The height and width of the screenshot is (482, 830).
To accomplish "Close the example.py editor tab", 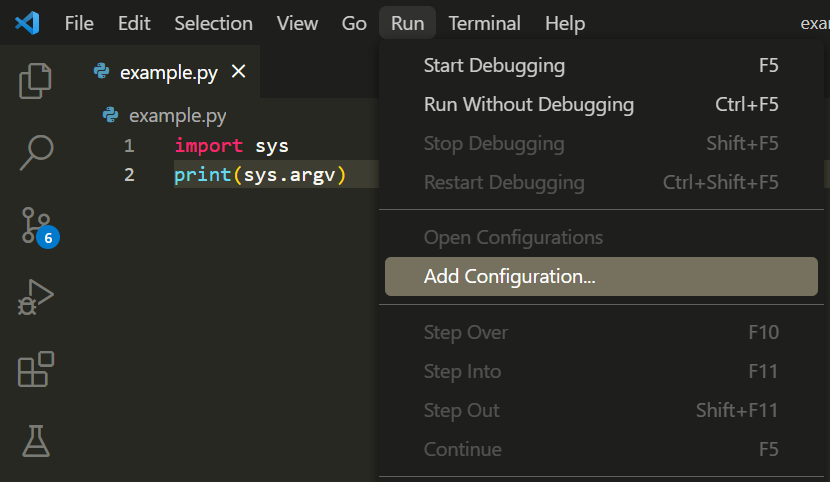I will 239,71.
